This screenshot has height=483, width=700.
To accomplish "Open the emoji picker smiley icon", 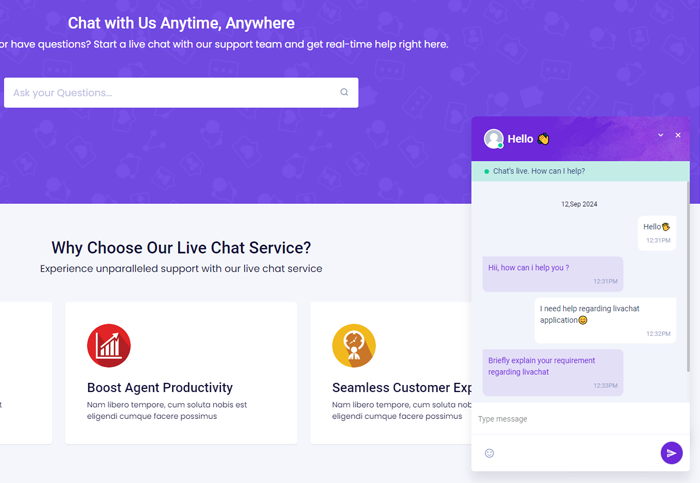I will (x=489, y=453).
